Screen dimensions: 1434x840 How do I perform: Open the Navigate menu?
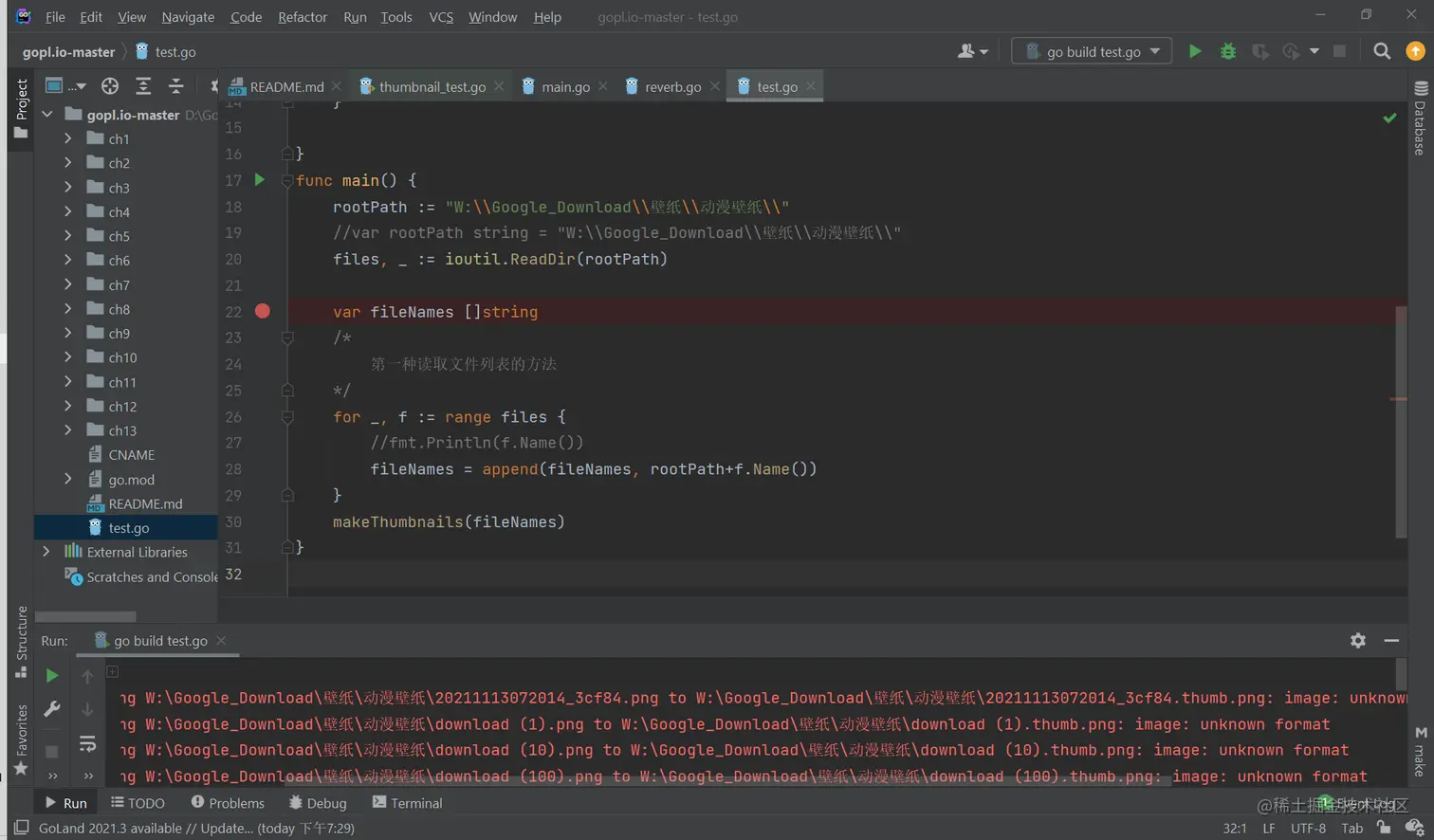(x=188, y=17)
